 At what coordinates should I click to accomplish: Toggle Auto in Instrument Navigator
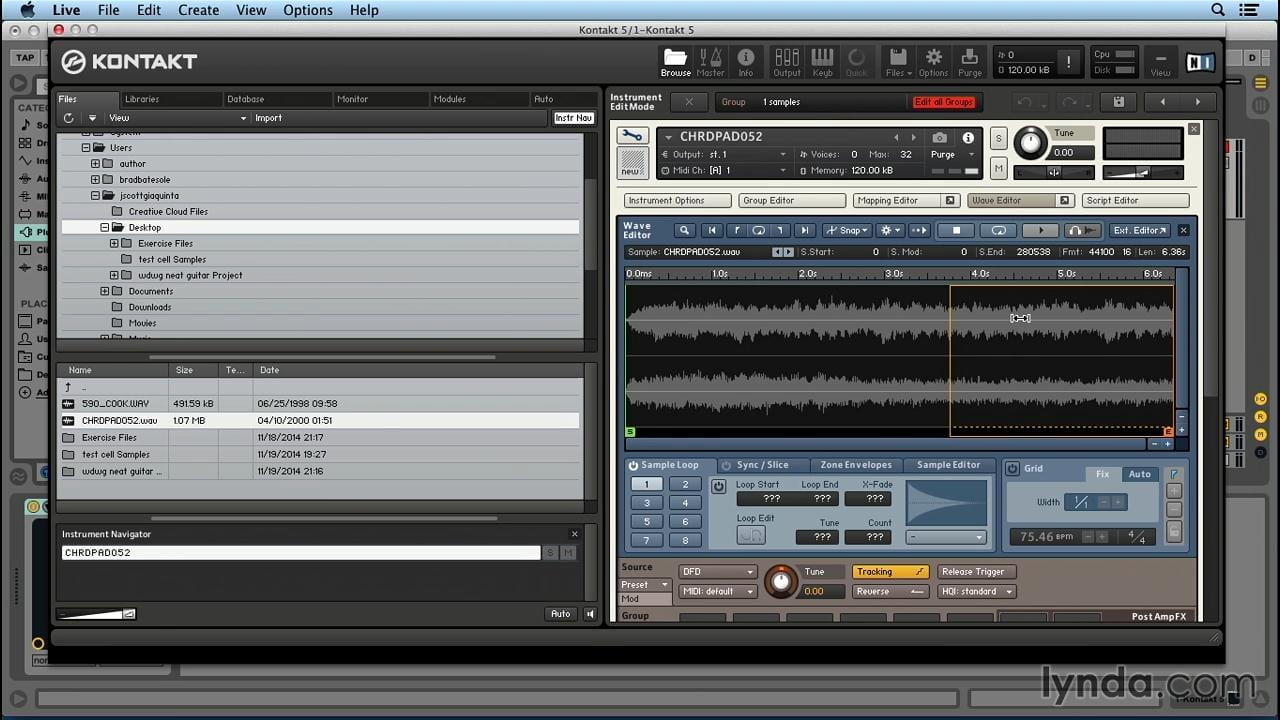point(561,614)
